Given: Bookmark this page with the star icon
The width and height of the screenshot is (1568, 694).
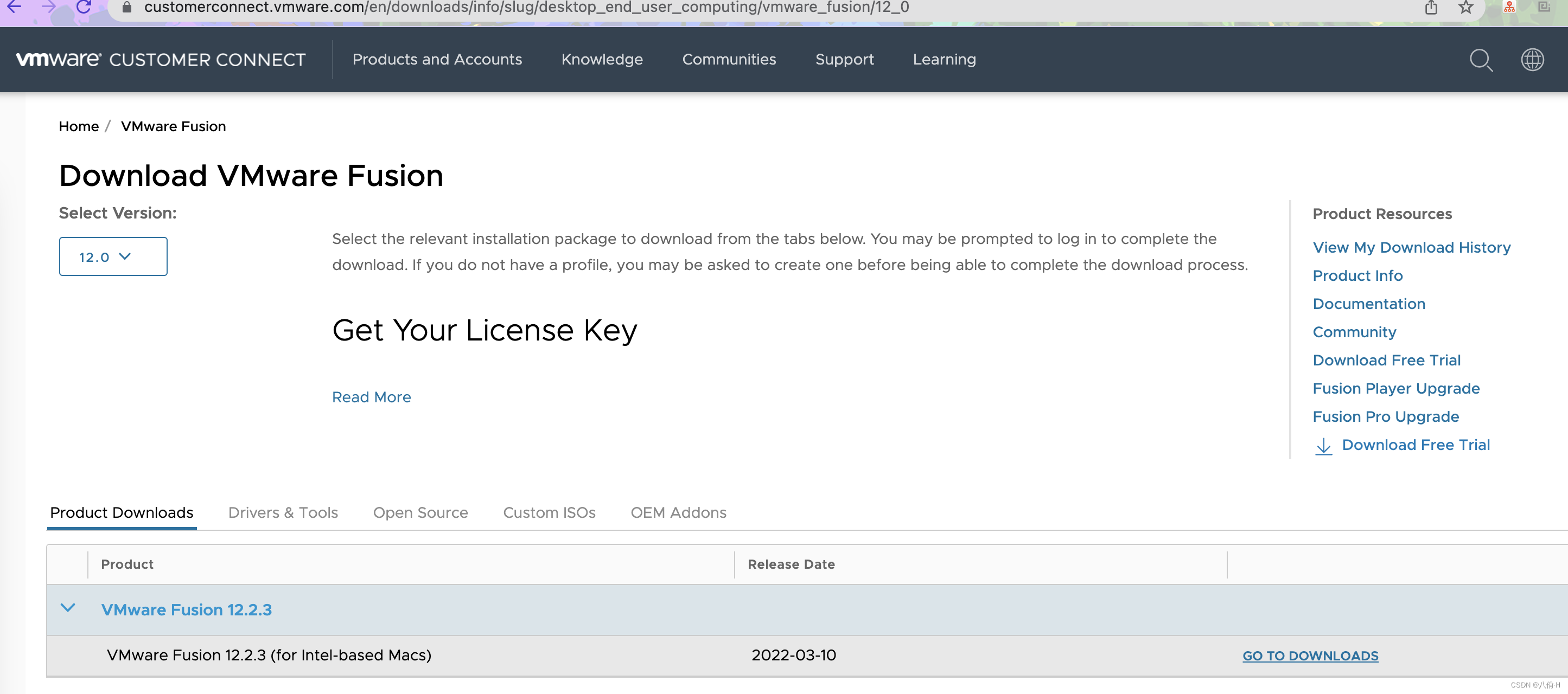Looking at the screenshot, I should point(1466,7).
